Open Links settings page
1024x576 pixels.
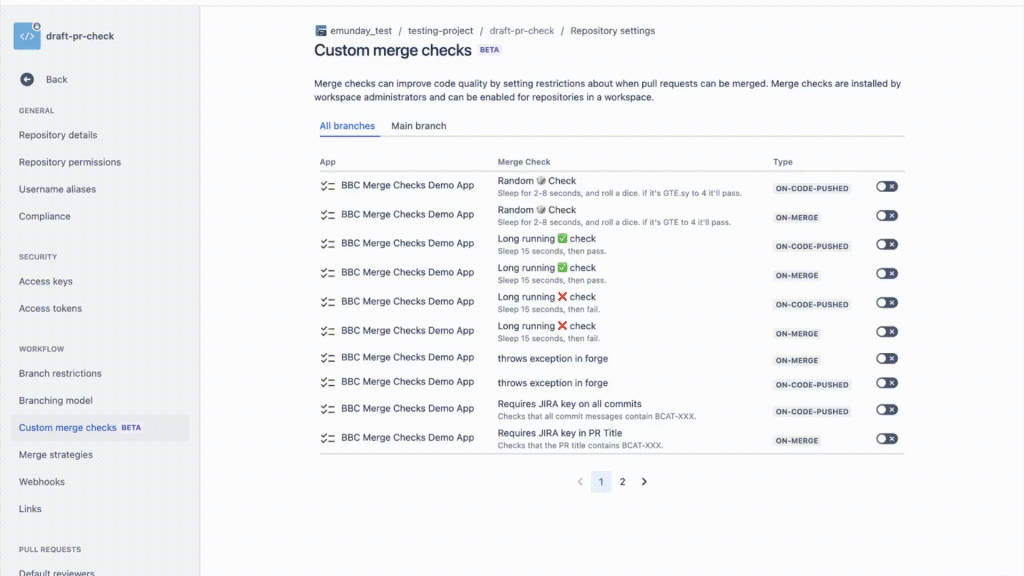pos(30,509)
